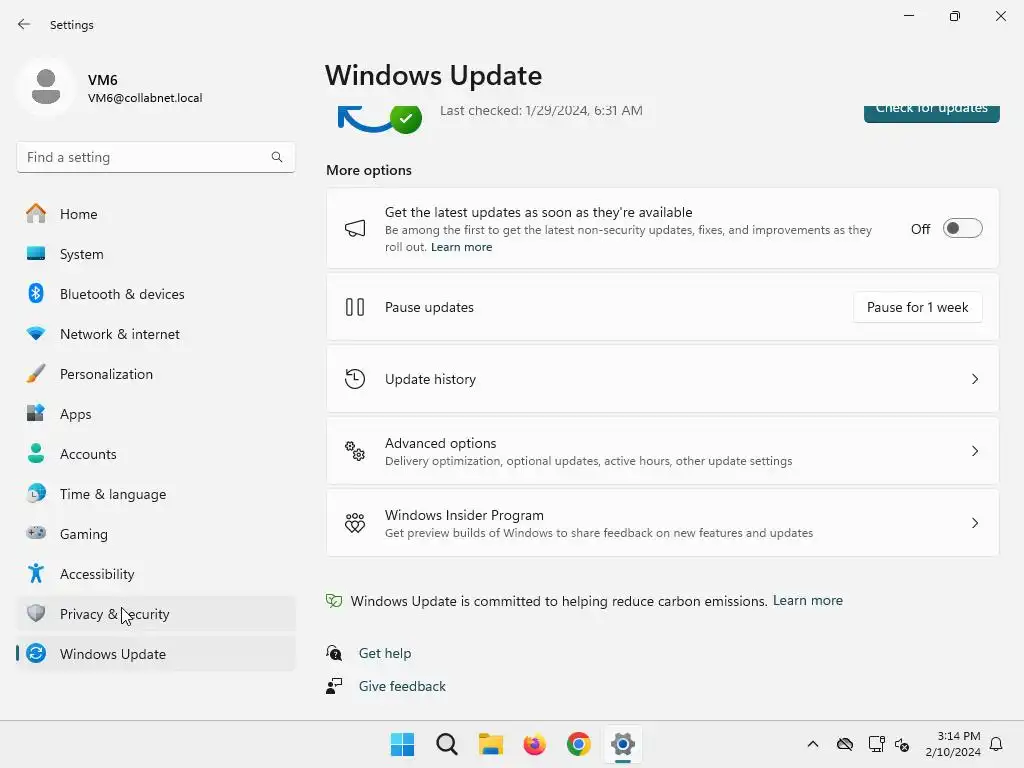Select Time & language label in sidebar
This screenshot has height=768, width=1024.
pos(113,494)
